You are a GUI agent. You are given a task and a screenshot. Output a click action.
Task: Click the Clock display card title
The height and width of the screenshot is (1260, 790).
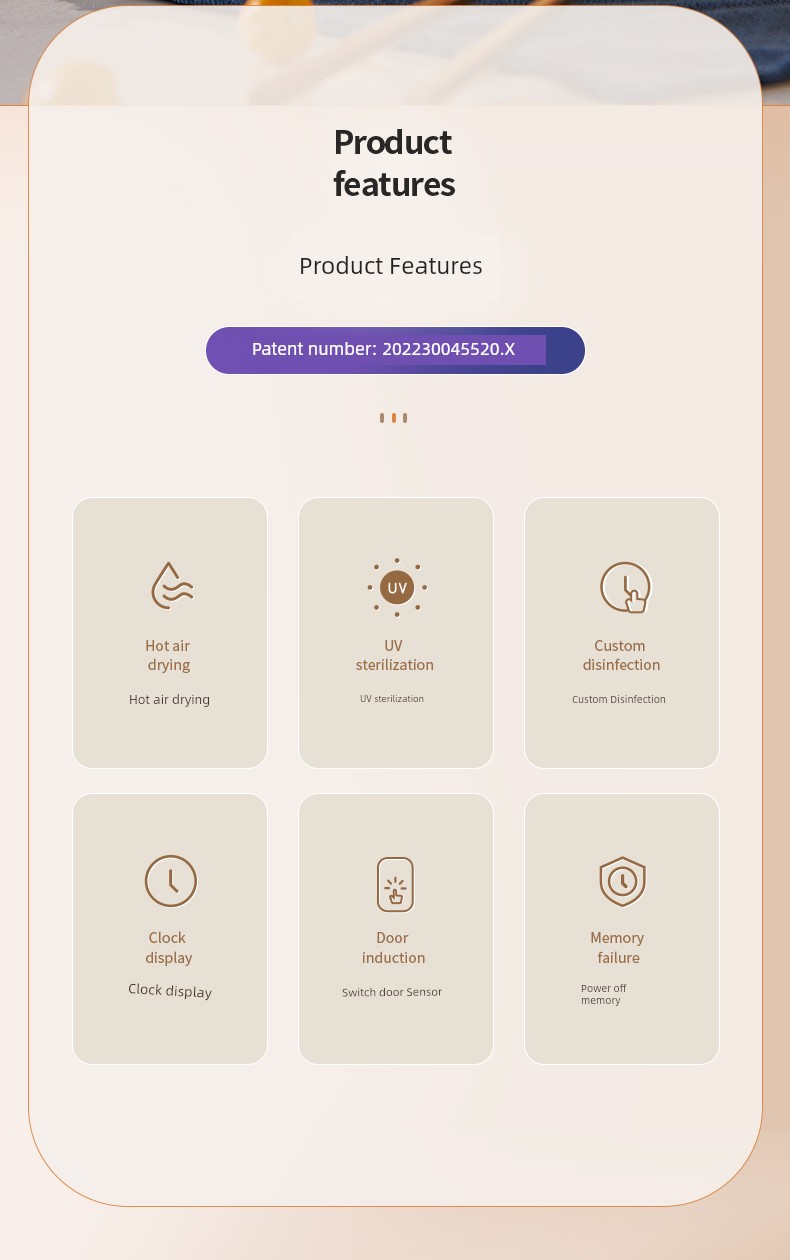click(168, 947)
